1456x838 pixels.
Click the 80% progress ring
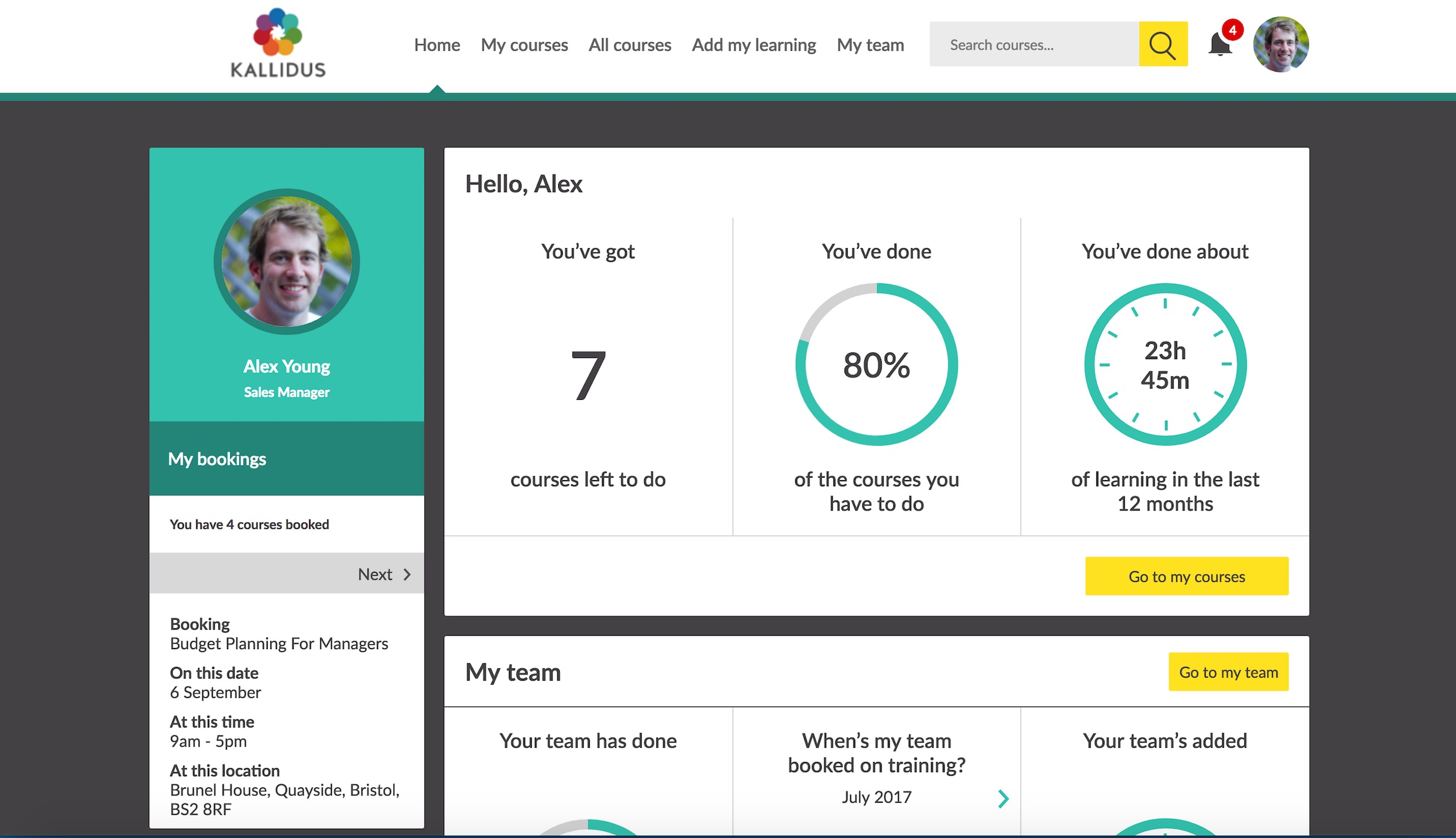[x=876, y=365]
